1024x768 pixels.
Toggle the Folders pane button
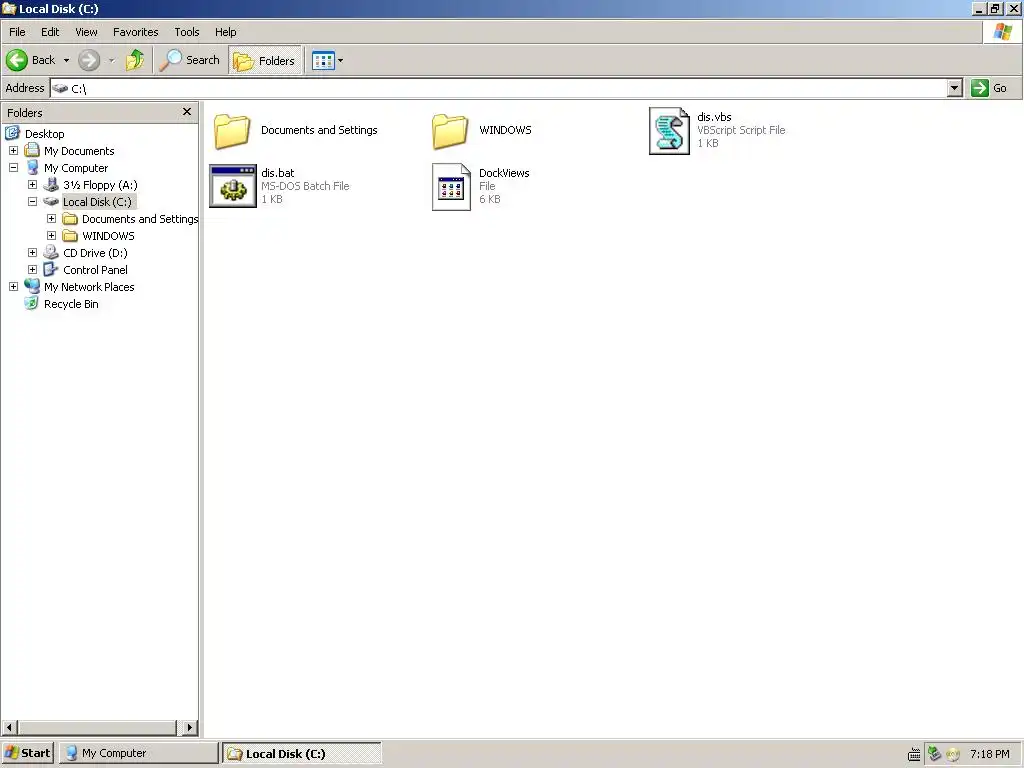tap(264, 60)
